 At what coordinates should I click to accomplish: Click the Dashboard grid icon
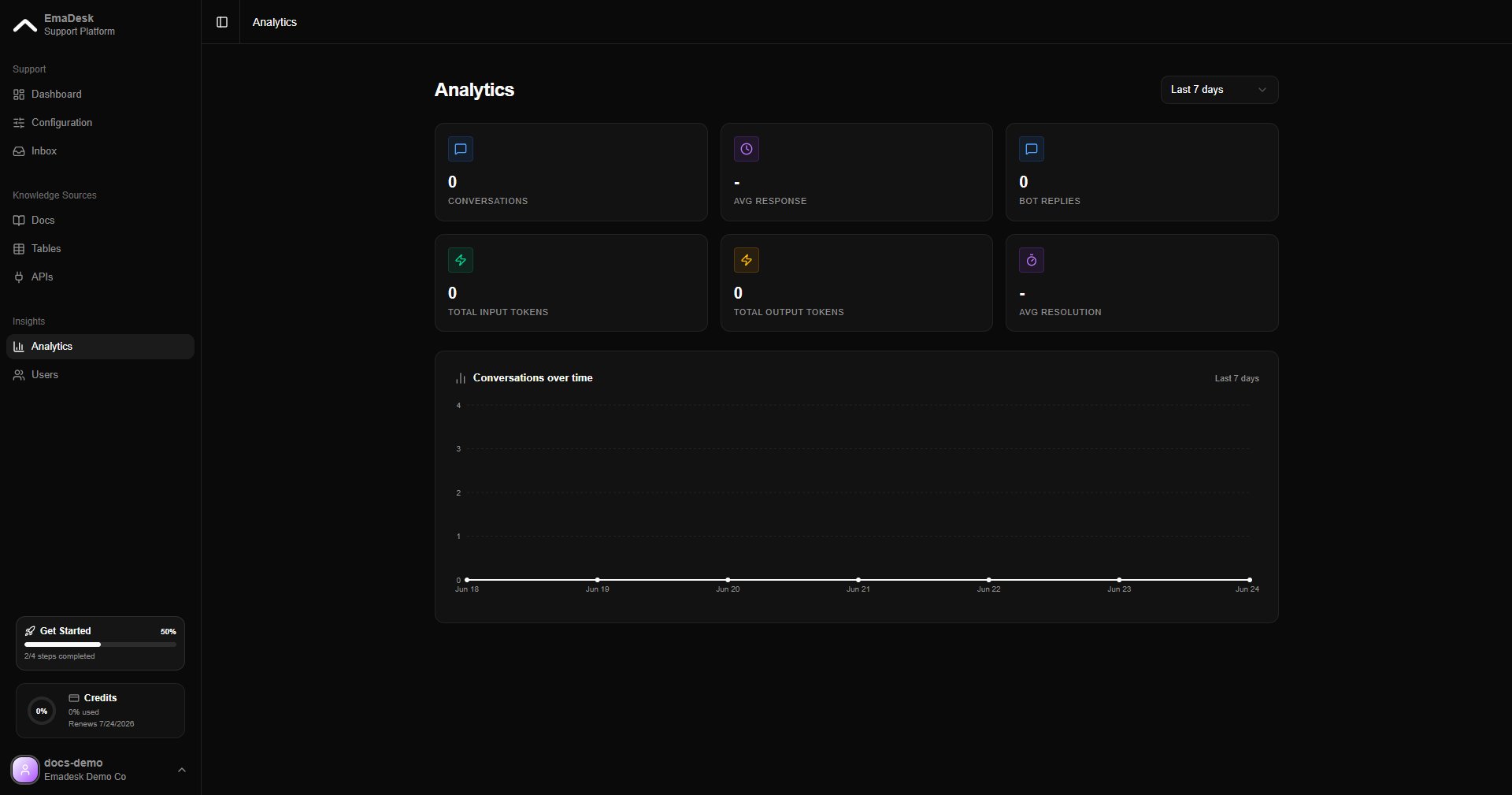pos(19,95)
